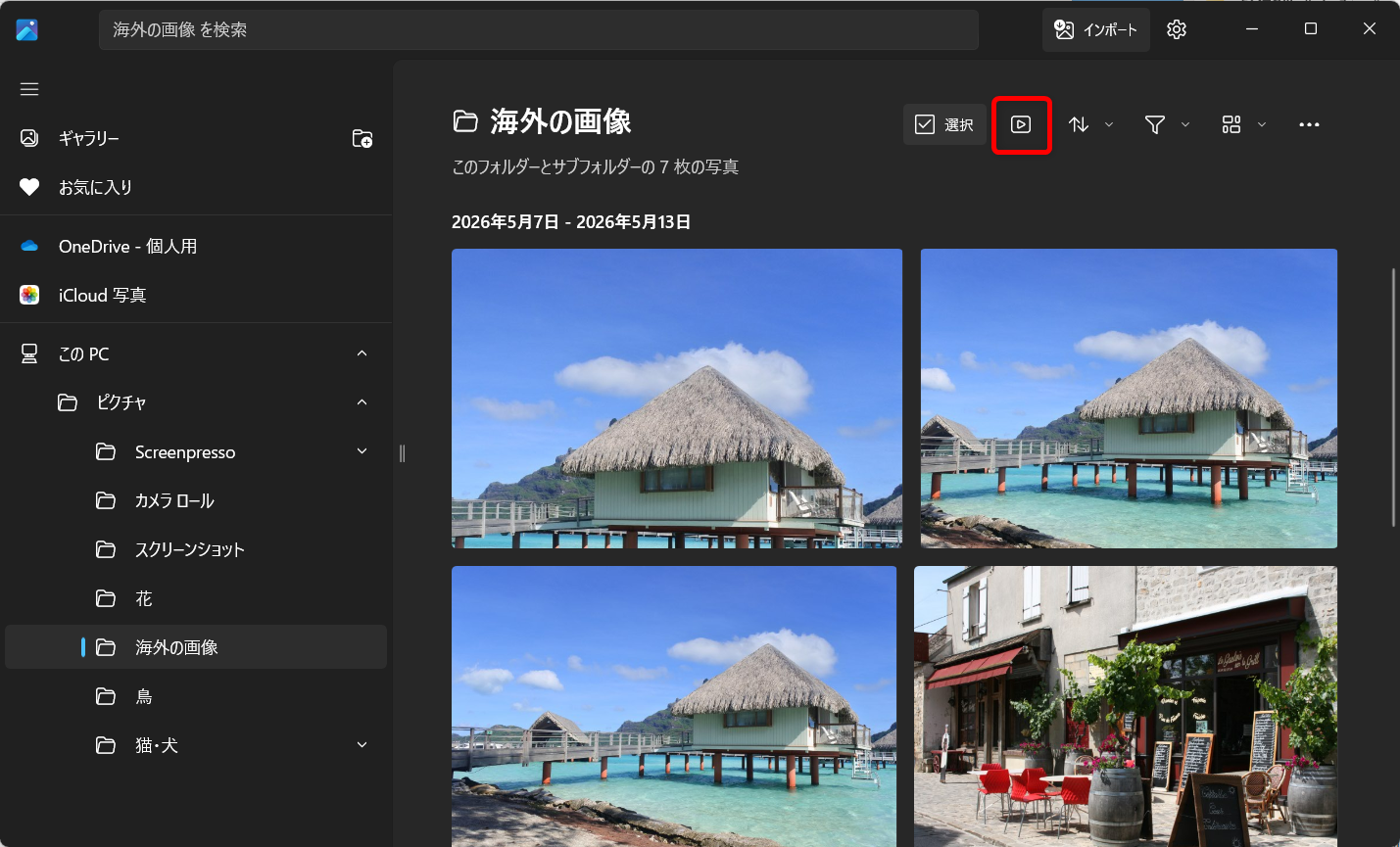This screenshot has height=847, width=1400.
Task: Click the date range 2026年5月7日 - 2026年5月13日
Action: click(x=571, y=222)
